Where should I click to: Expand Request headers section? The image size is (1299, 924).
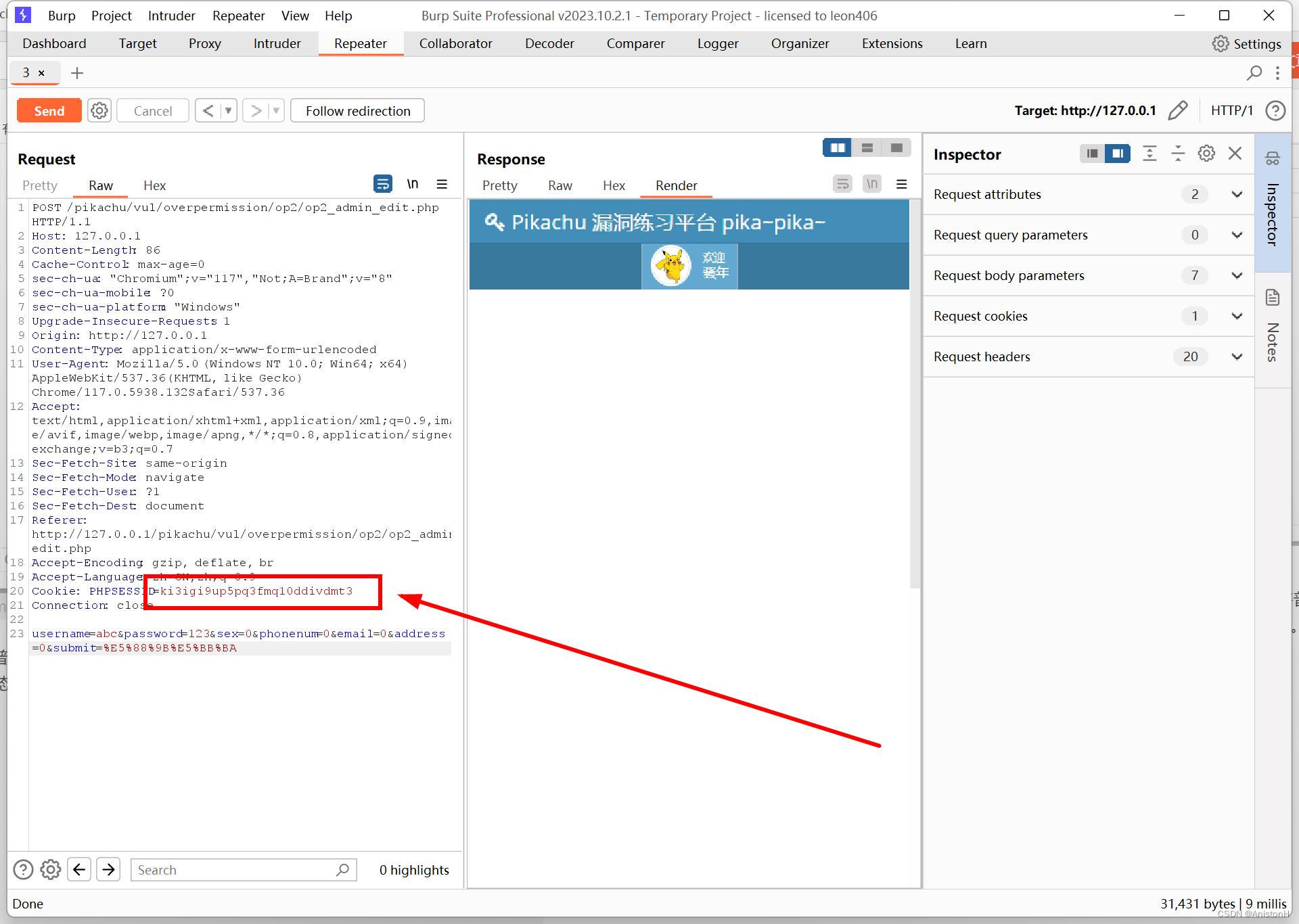[x=1088, y=356]
